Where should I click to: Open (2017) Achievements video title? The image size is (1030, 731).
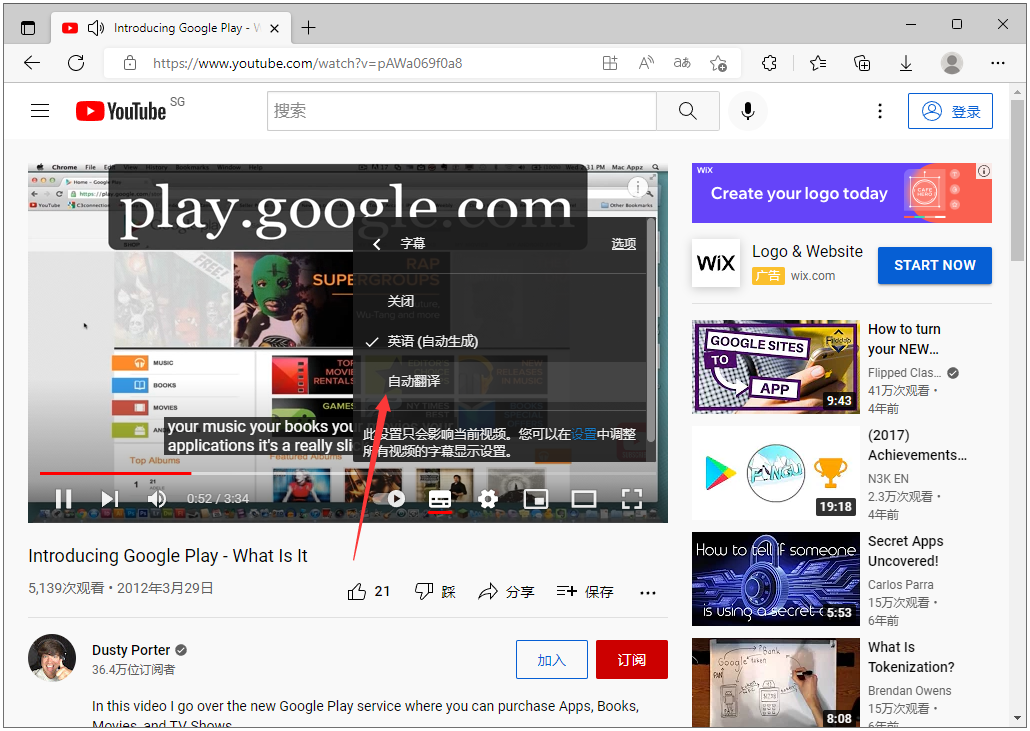[917, 445]
